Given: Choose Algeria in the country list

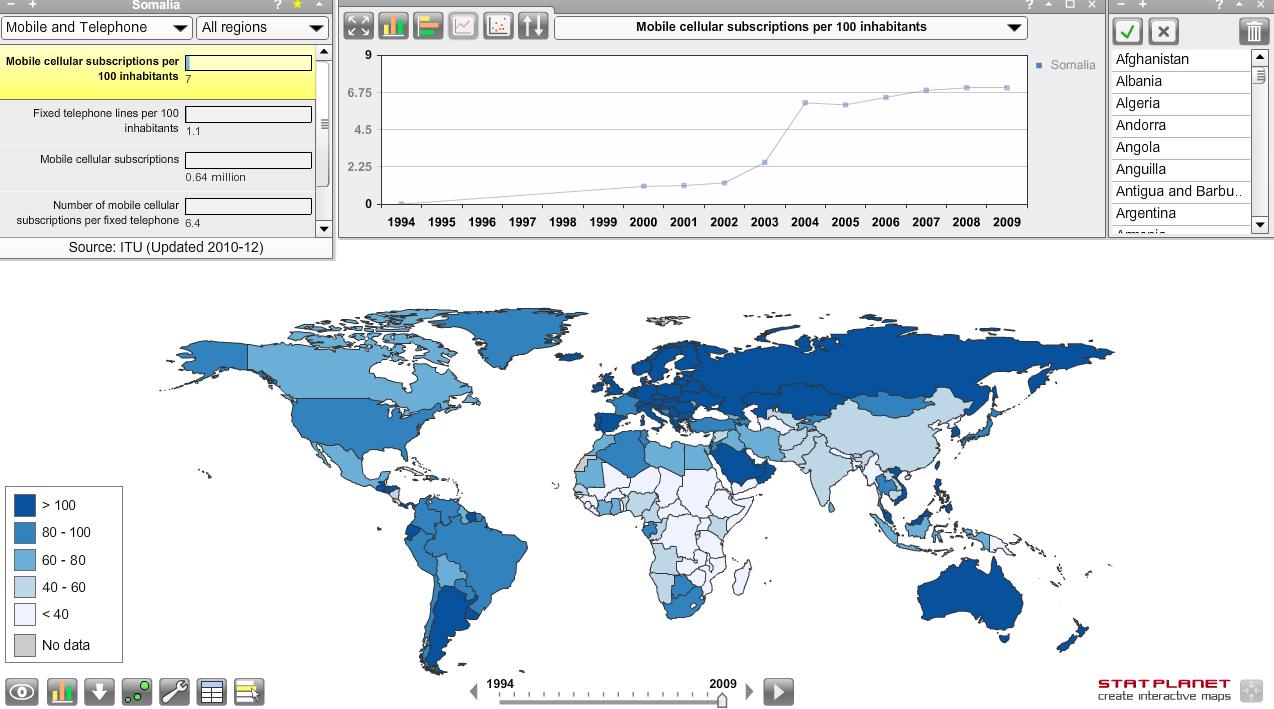Looking at the screenshot, I should tap(1138, 103).
